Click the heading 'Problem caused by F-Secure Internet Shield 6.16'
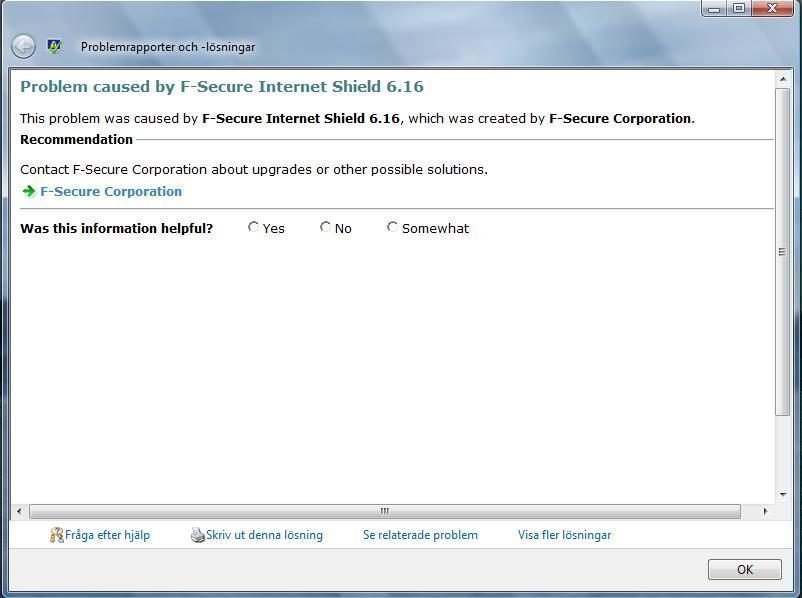 tap(222, 86)
